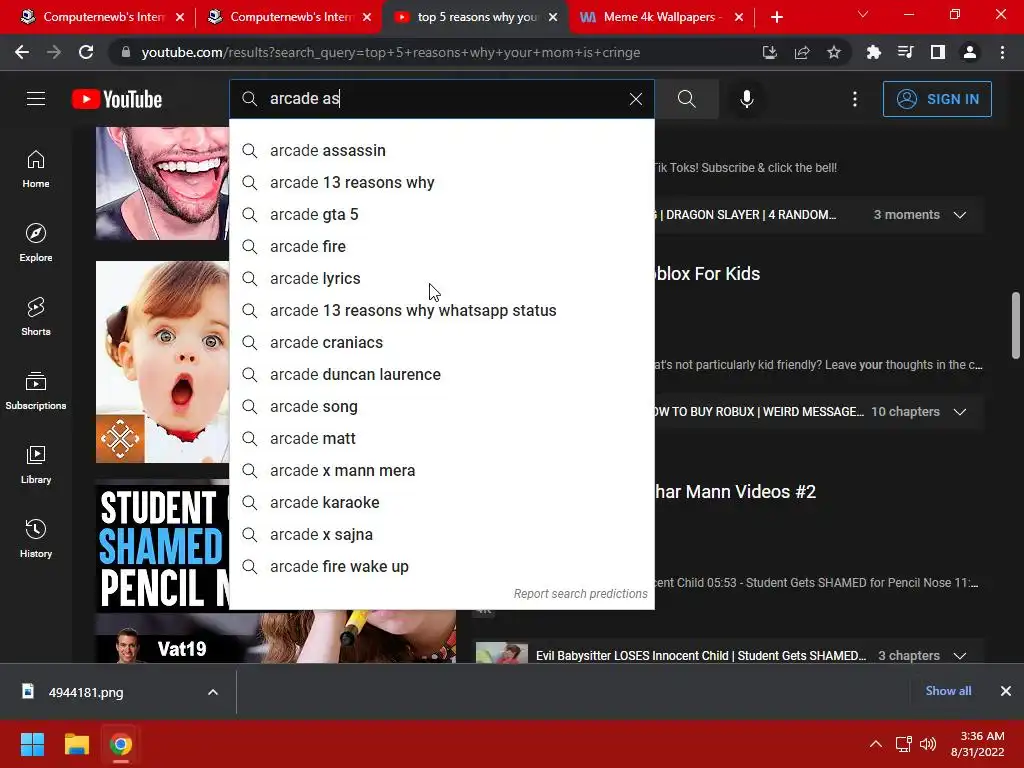Expand the 3 moments section
The height and width of the screenshot is (768, 1024).
tap(959, 215)
